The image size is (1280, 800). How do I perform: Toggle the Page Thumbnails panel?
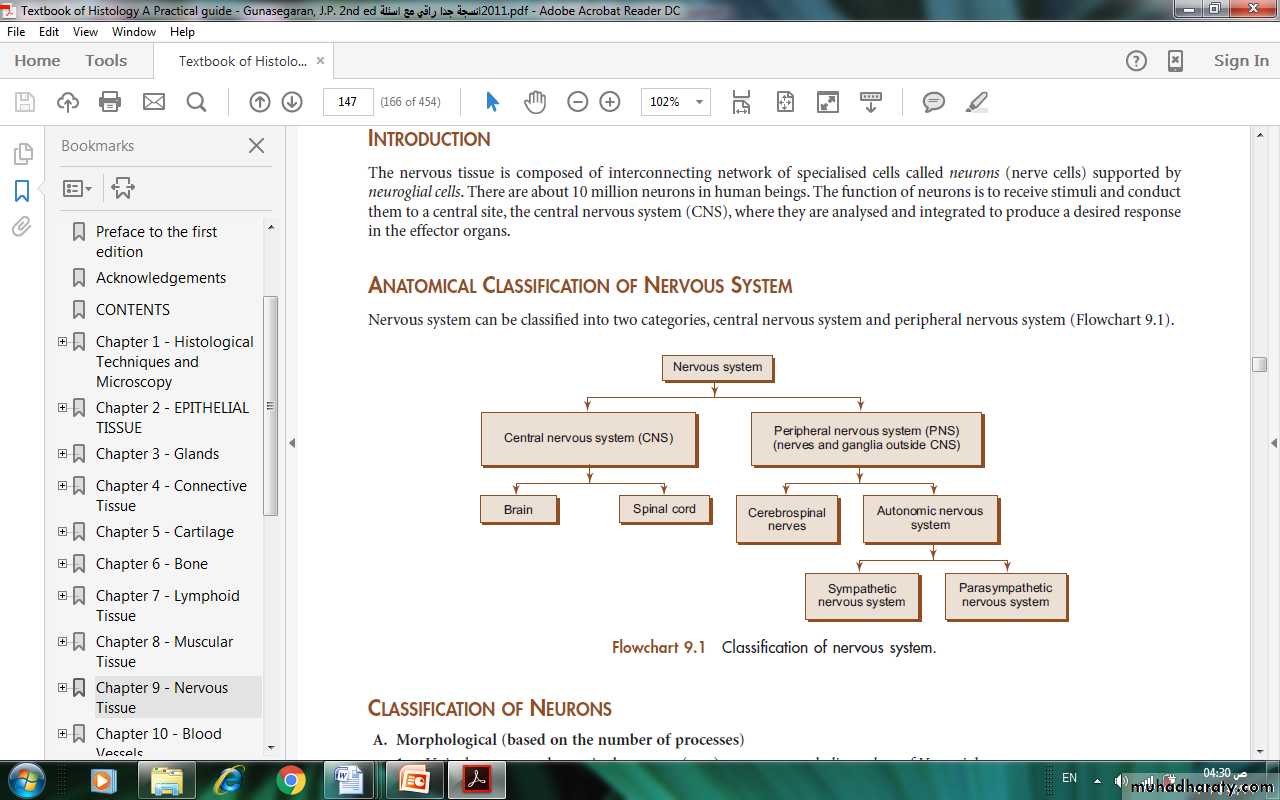(22, 154)
